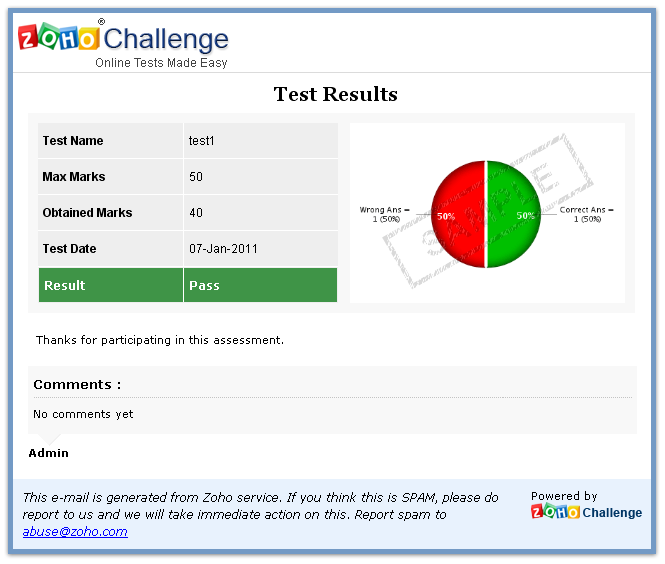
Task: Click the green Correct Answers pie slice
Action: (513, 215)
